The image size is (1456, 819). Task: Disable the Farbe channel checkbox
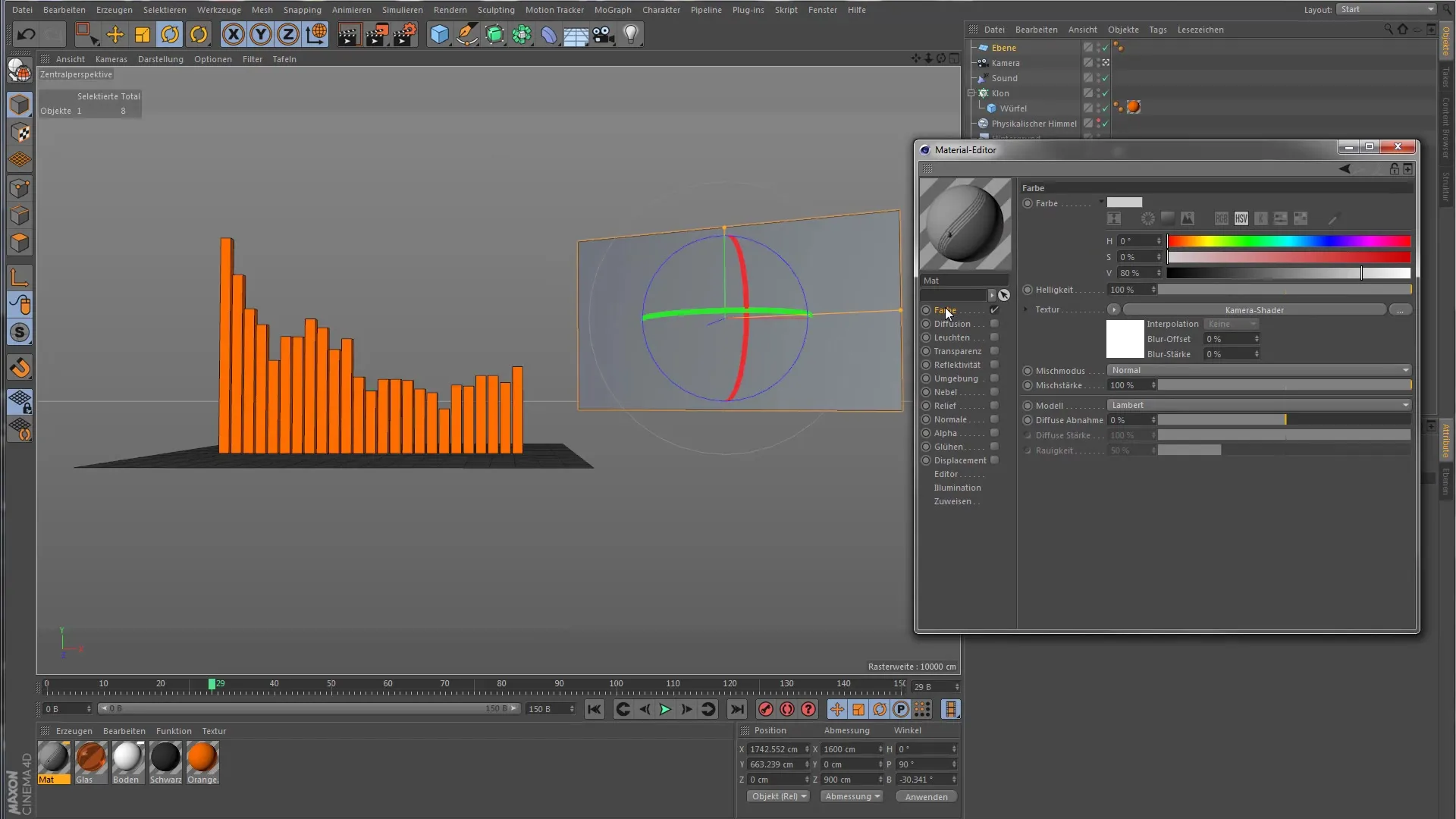[x=994, y=310]
